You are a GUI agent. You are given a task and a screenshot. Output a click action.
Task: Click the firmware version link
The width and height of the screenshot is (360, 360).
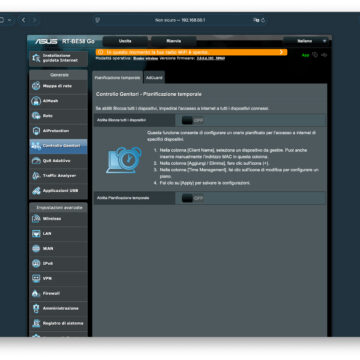(x=210, y=58)
